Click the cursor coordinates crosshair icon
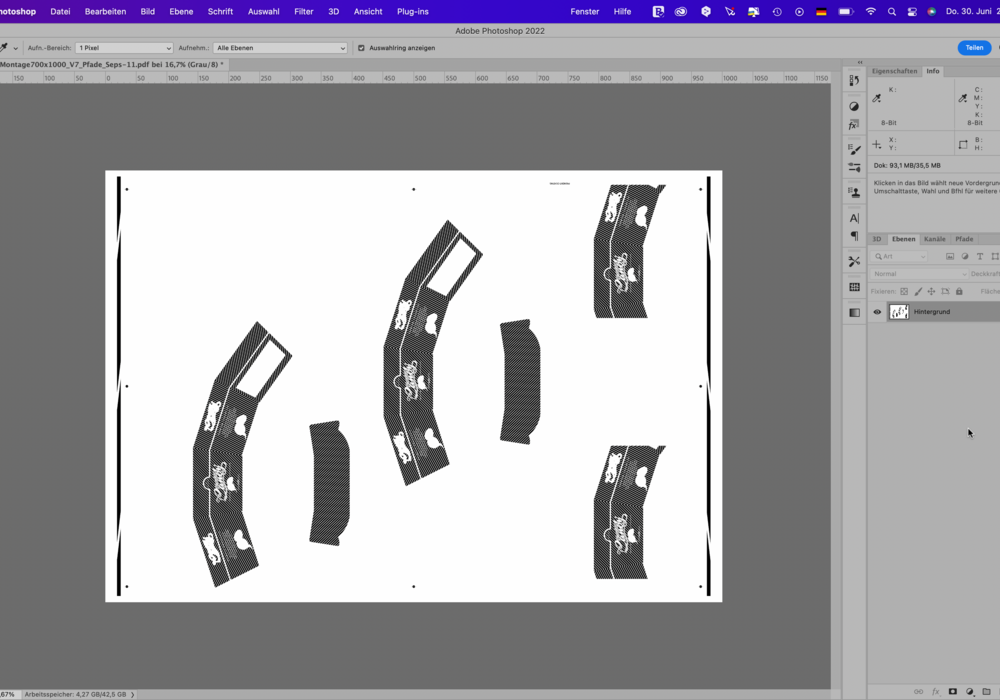This screenshot has height=700, width=1000. tap(877, 145)
